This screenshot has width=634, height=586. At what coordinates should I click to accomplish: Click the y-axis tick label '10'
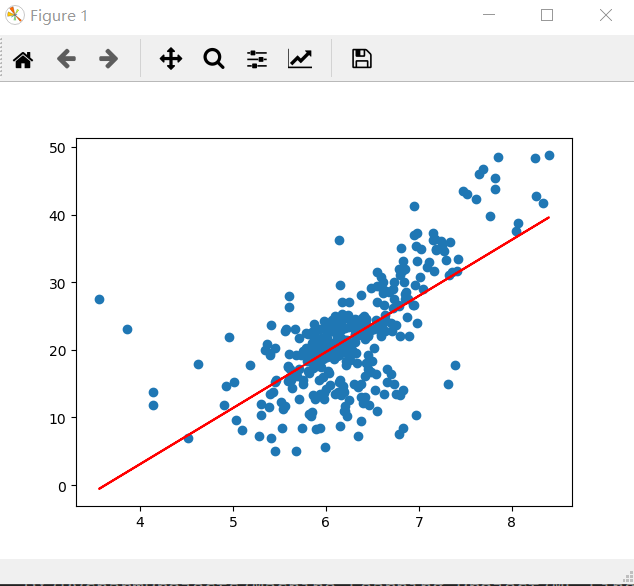57,419
